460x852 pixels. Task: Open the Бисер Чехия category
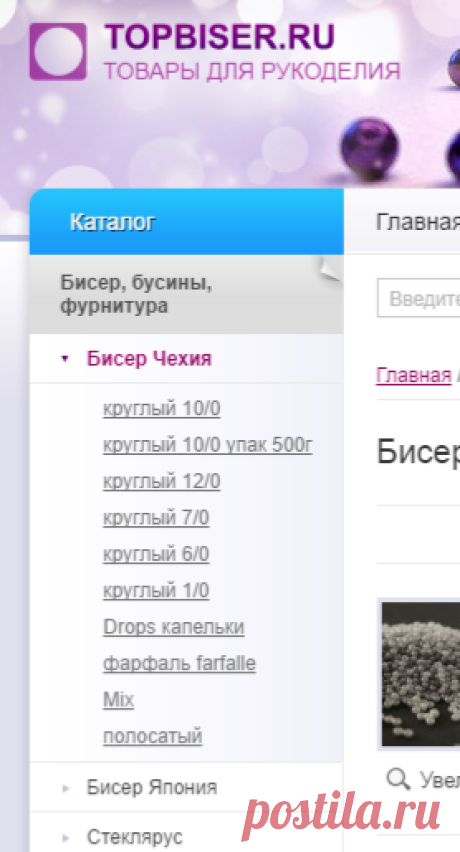tap(149, 359)
